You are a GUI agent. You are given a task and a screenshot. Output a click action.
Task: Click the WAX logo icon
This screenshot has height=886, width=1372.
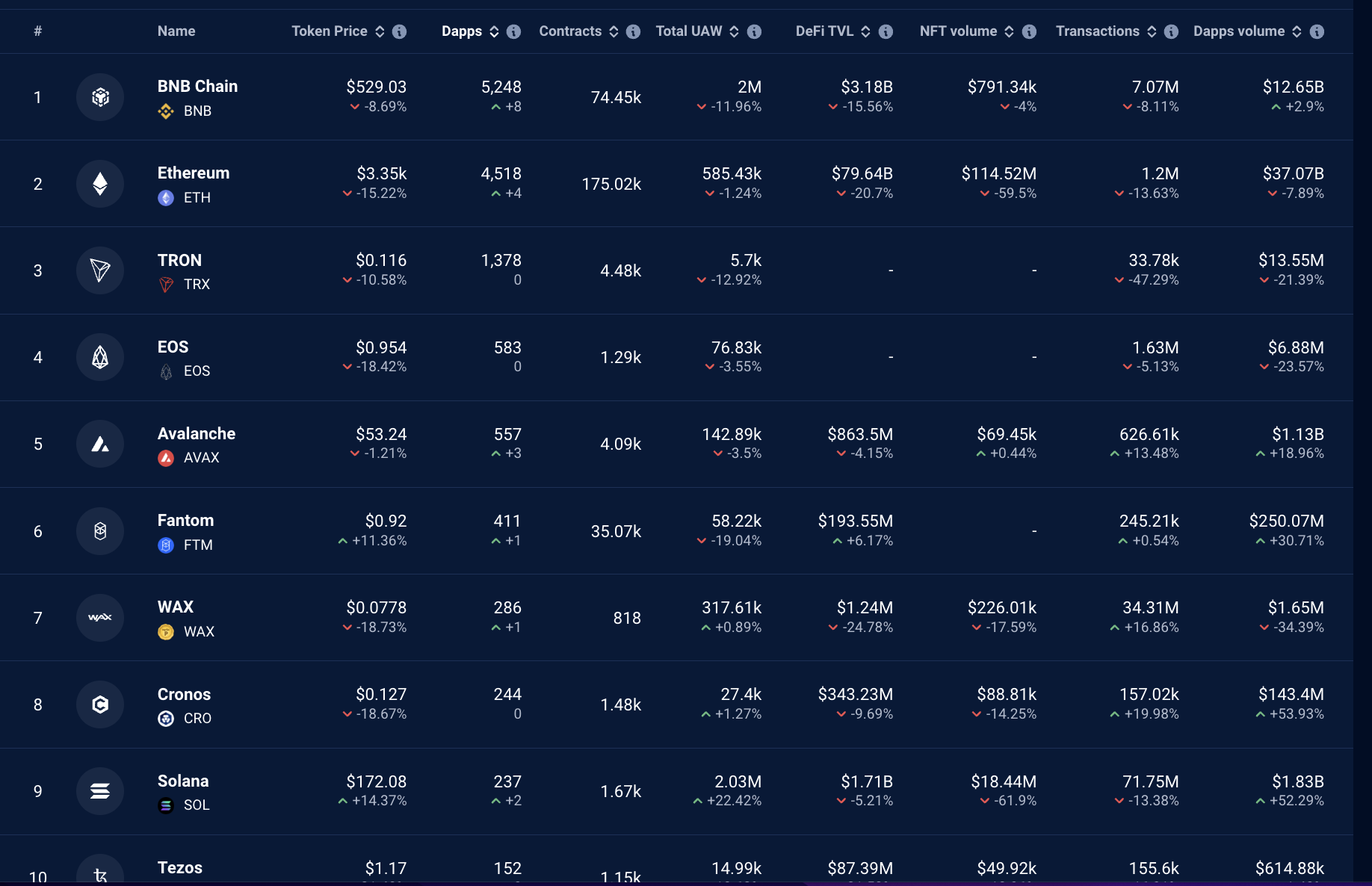(x=100, y=618)
